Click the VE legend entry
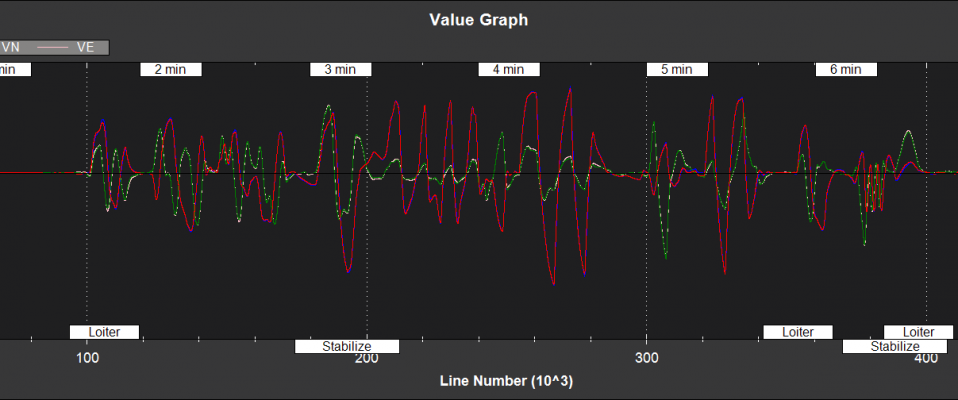 pos(85,46)
